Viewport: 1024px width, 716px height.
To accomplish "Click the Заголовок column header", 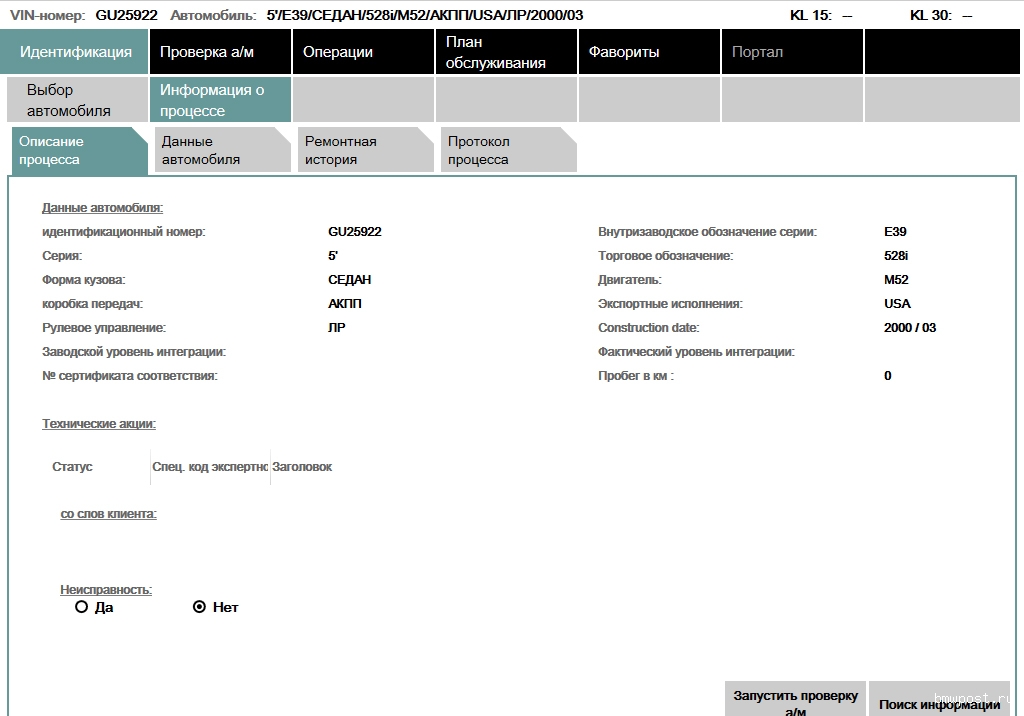I will pos(302,467).
